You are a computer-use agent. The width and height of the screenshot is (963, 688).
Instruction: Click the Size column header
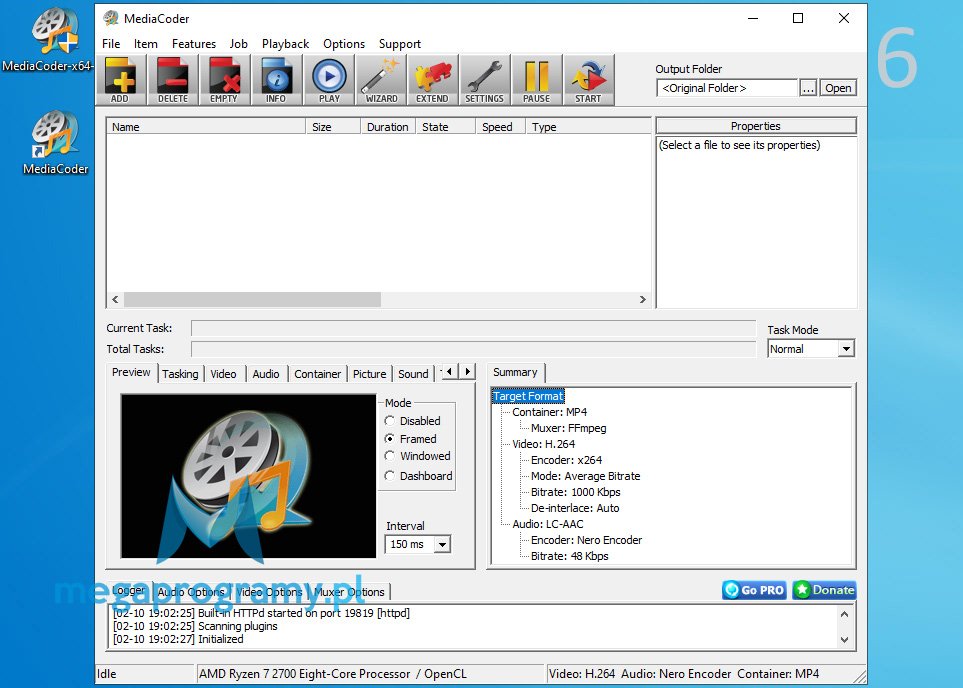point(333,127)
